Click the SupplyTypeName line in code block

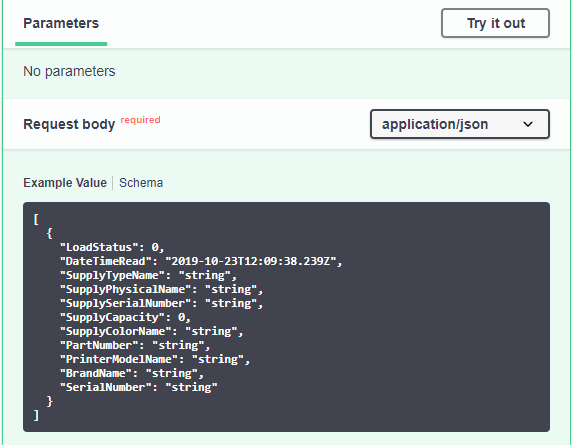[x=148, y=275]
